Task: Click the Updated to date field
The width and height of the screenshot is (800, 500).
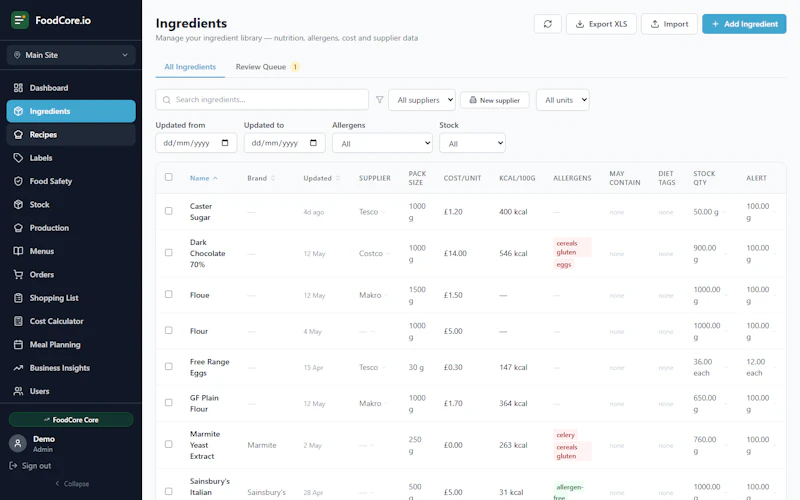Action: pos(284,143)
